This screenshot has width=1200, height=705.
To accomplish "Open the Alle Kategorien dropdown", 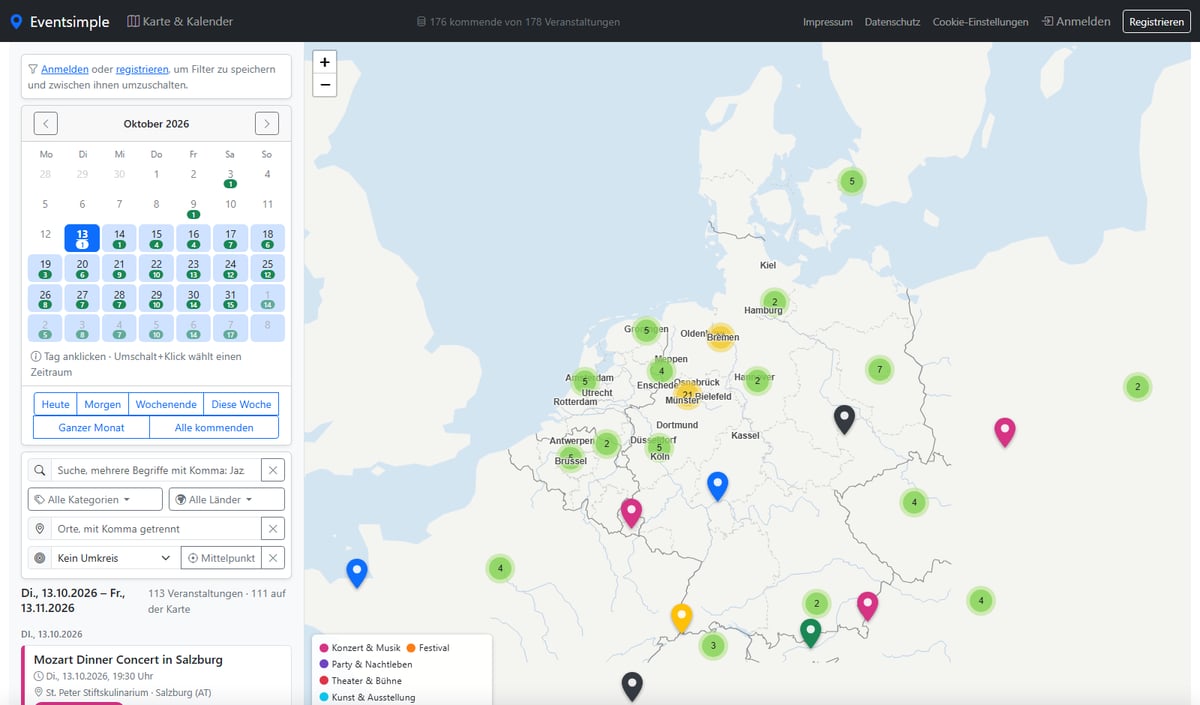I will point(95,499).
